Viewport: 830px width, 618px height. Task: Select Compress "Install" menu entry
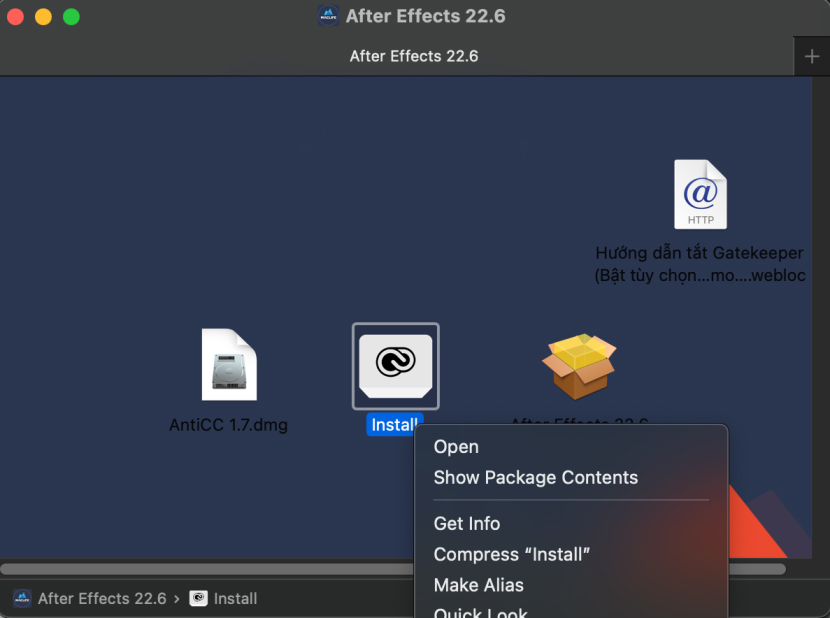pyautogui.click(x=511, y=554)
